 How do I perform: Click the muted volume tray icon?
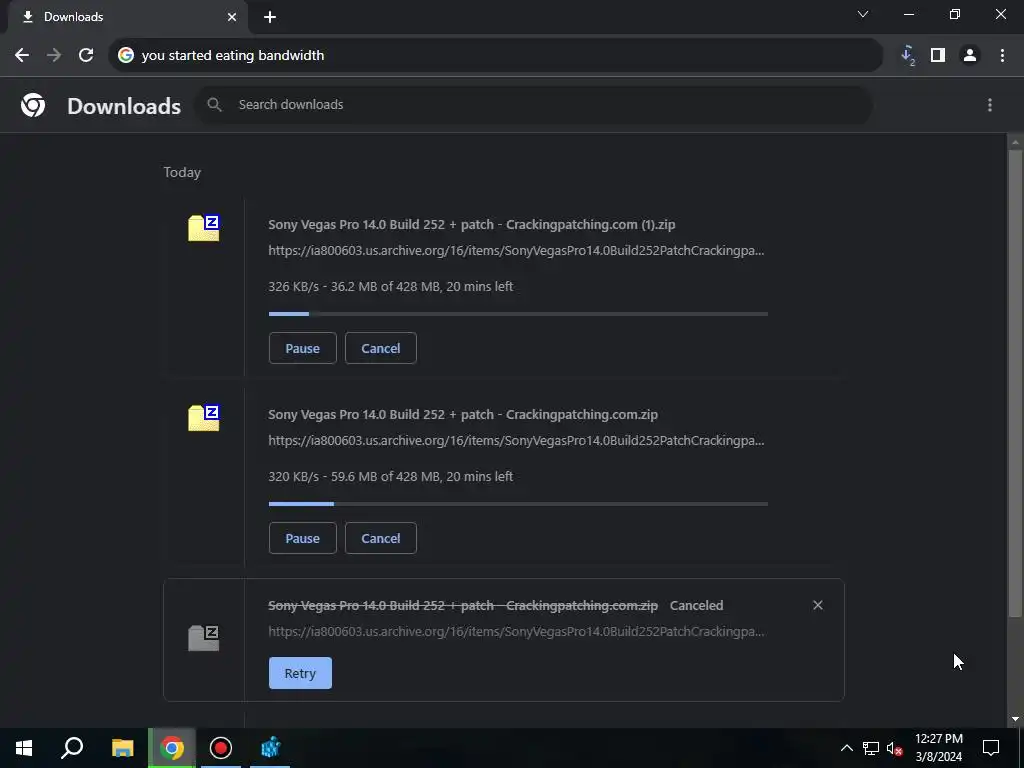tap(895, 748)
